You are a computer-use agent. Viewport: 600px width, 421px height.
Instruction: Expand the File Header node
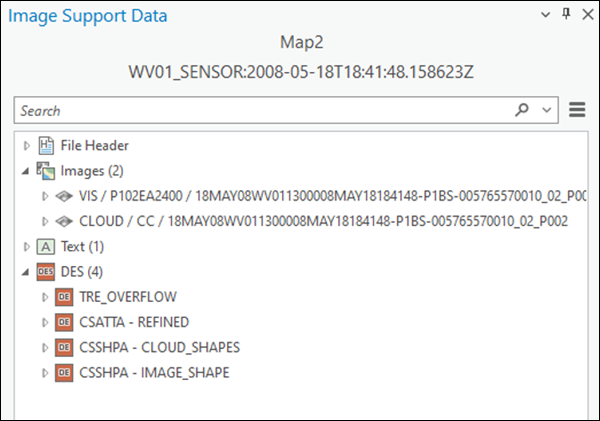tap(26, 146)
